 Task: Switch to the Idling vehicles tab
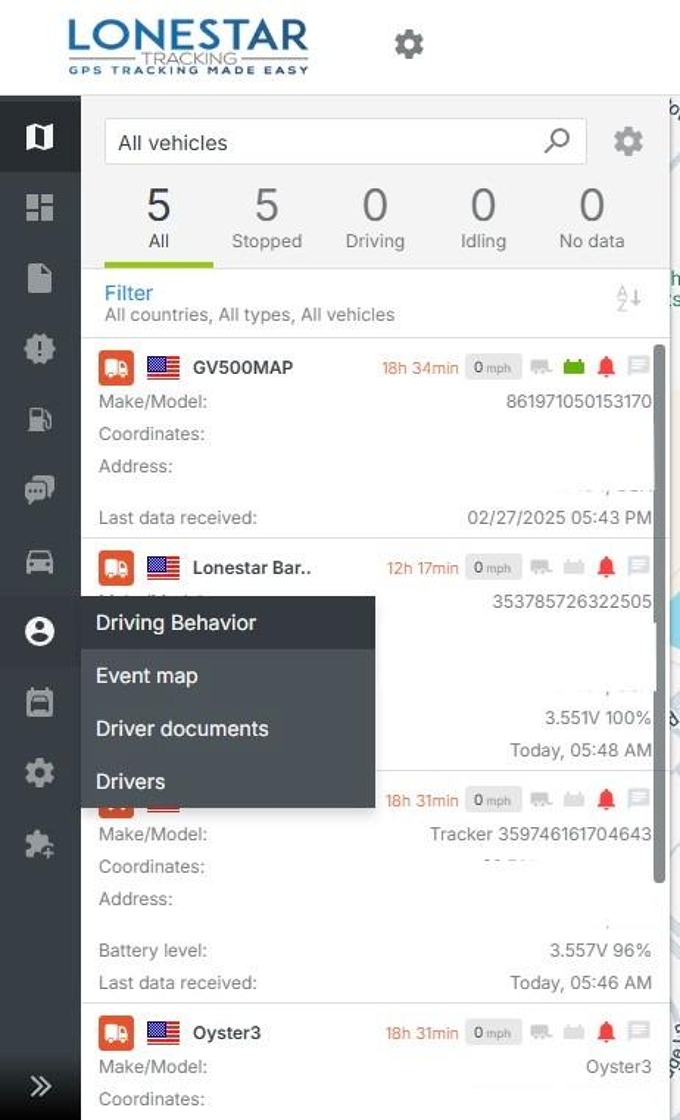[x=483, y=219]
